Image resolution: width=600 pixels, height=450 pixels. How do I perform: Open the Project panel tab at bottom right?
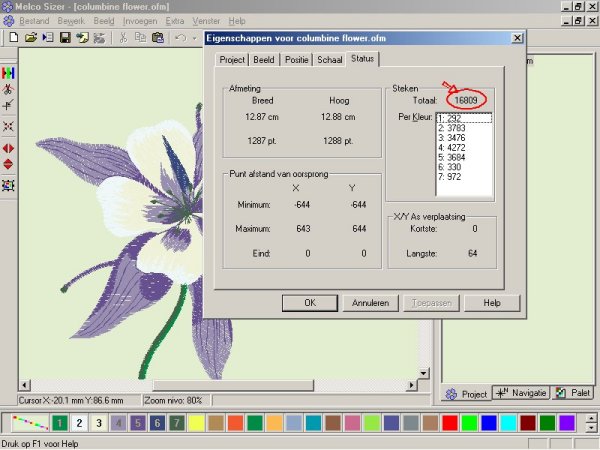click(x=466, y=394)
